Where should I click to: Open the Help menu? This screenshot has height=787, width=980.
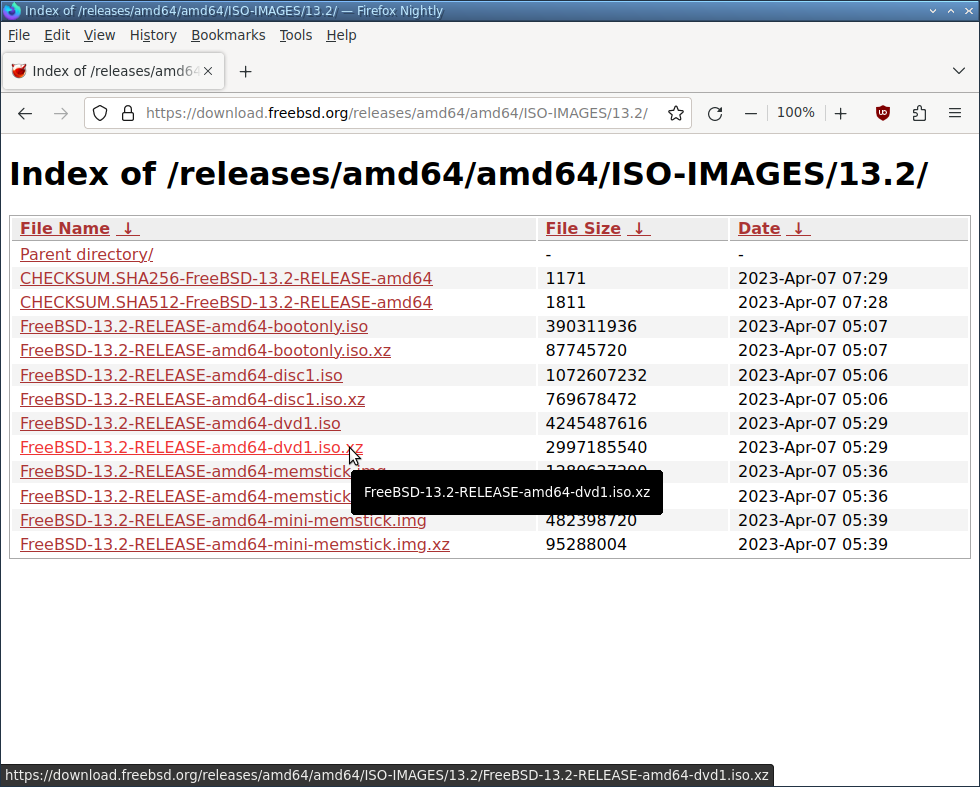341,35
